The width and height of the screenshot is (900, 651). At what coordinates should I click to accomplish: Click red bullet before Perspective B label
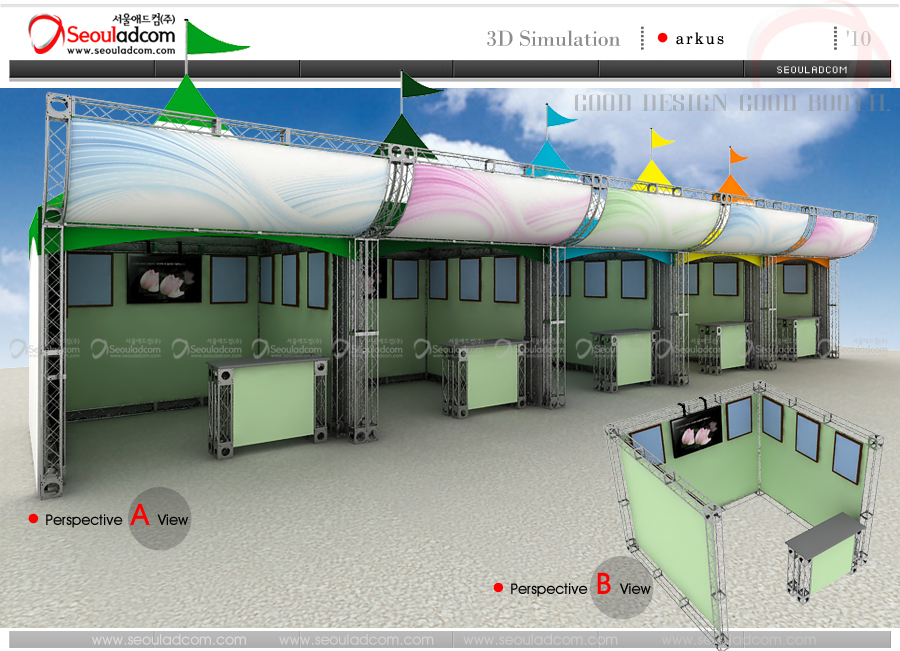(498, 588)
